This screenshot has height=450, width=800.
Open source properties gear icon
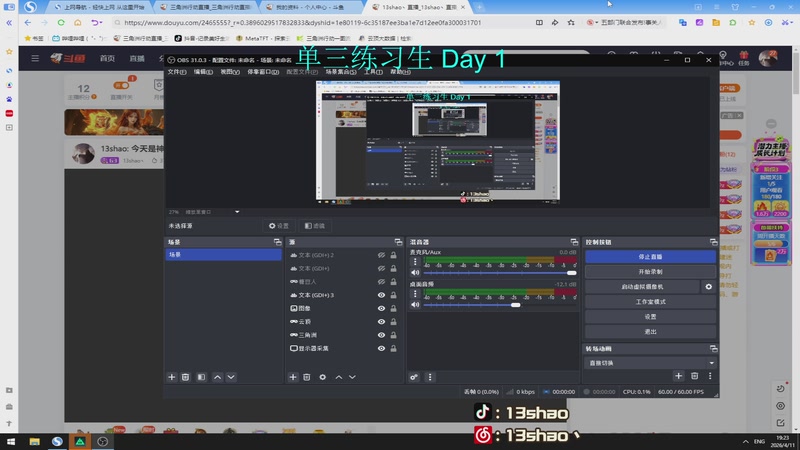(x=322, y=377)
